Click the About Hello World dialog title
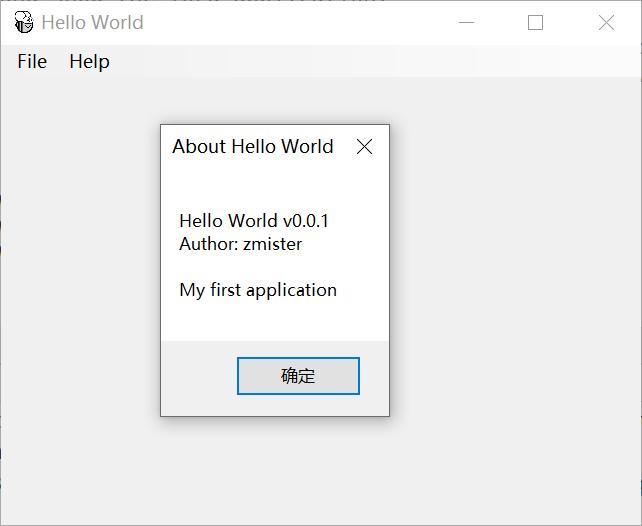Viewport: 642px width, 526px height. point(253,146)
